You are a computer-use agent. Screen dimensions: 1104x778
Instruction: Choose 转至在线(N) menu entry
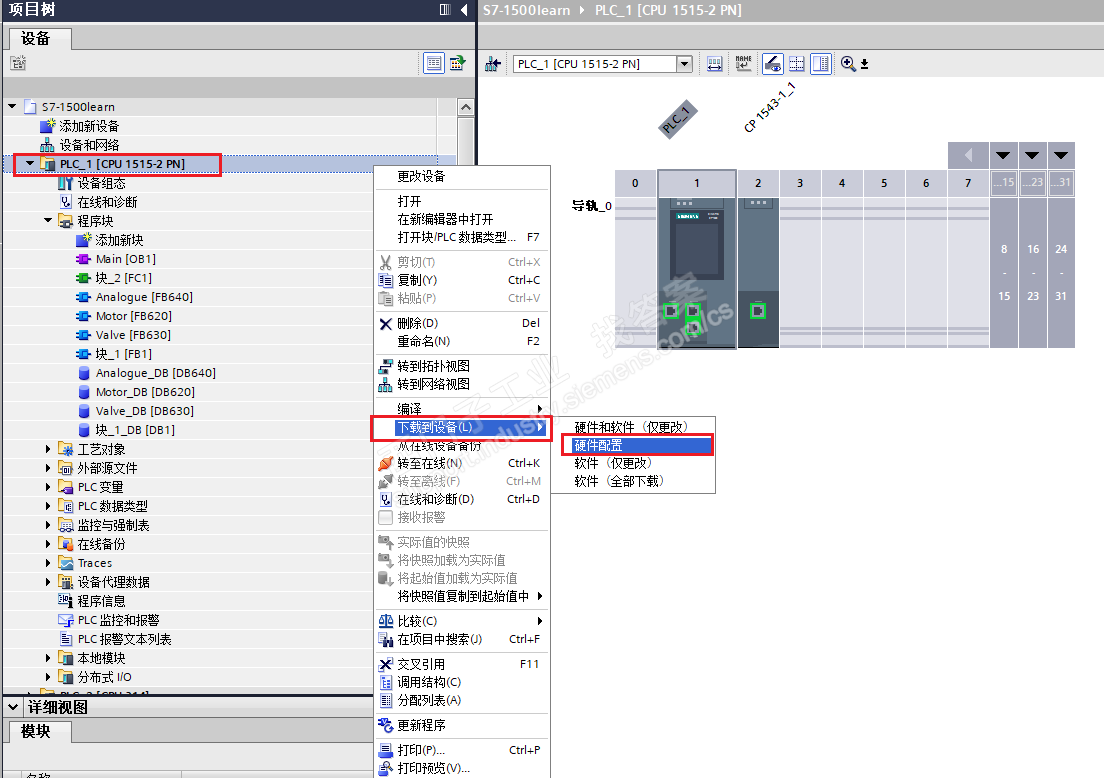coord(462,463)
